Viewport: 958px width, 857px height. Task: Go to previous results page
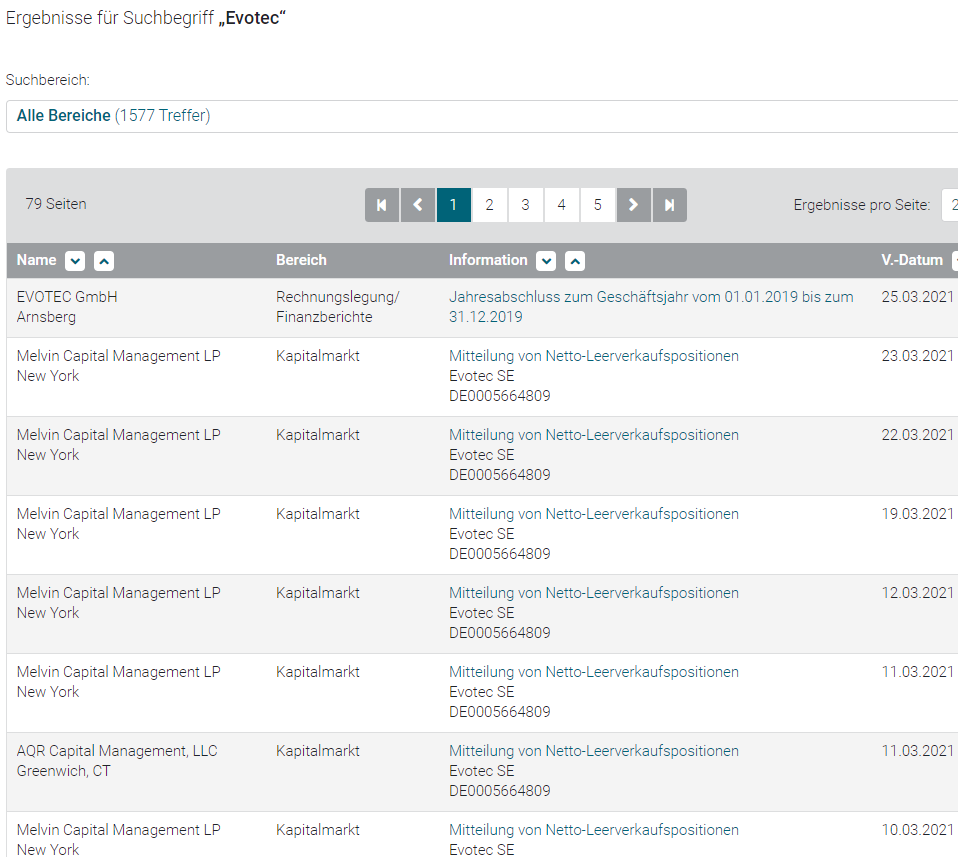(x=418, y=205)
